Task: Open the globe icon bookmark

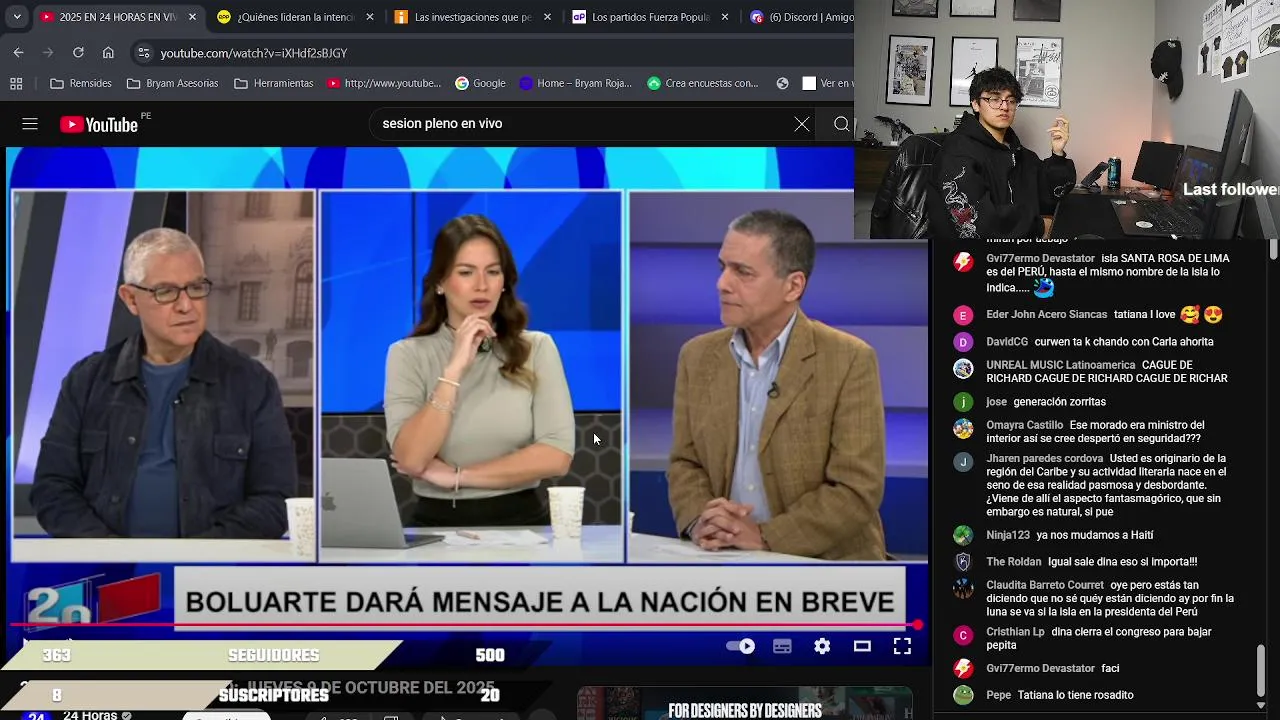Action: point(783,83)
